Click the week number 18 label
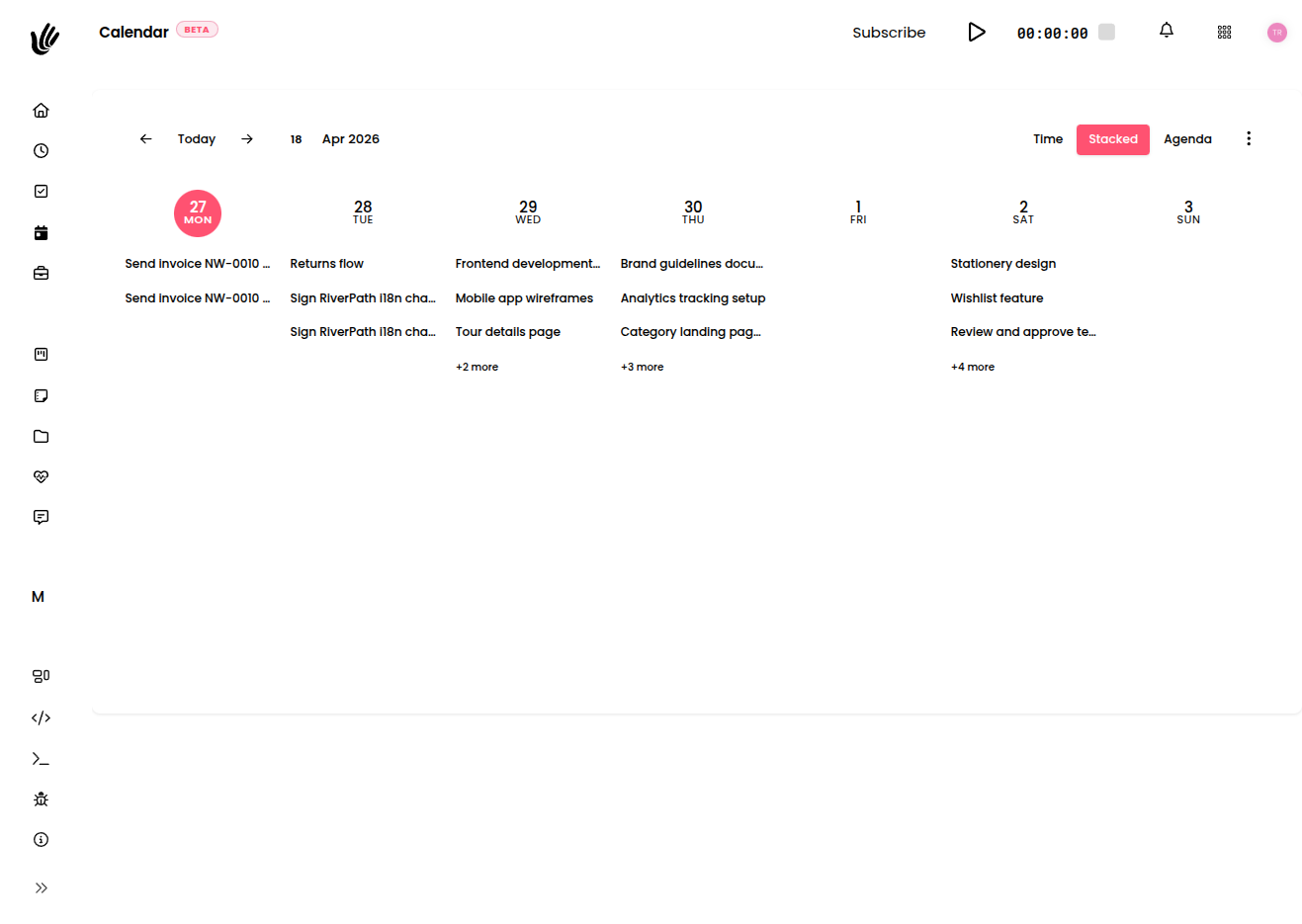 [x=296, y=139]
